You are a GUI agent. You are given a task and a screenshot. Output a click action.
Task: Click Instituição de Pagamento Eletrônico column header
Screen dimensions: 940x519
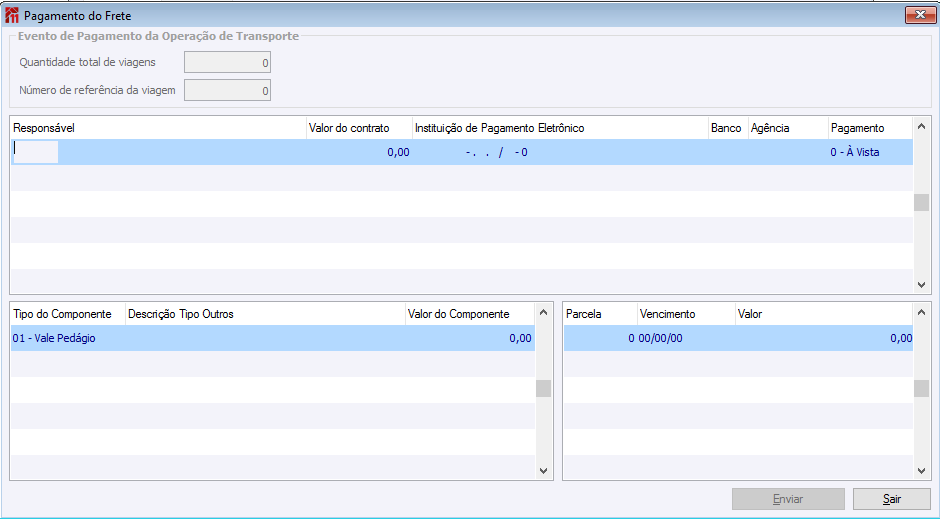pyautogui.click(x=561, y=128)
